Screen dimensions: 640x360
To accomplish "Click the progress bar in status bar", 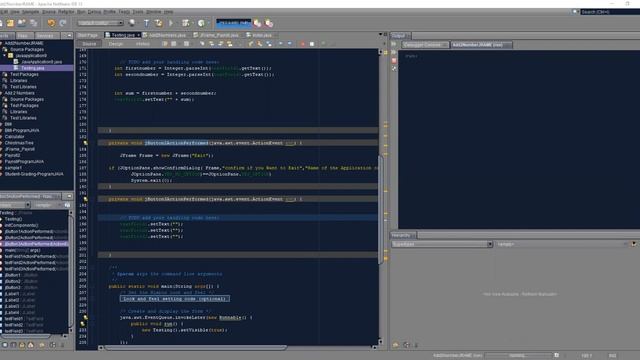I will coord(518,356).
